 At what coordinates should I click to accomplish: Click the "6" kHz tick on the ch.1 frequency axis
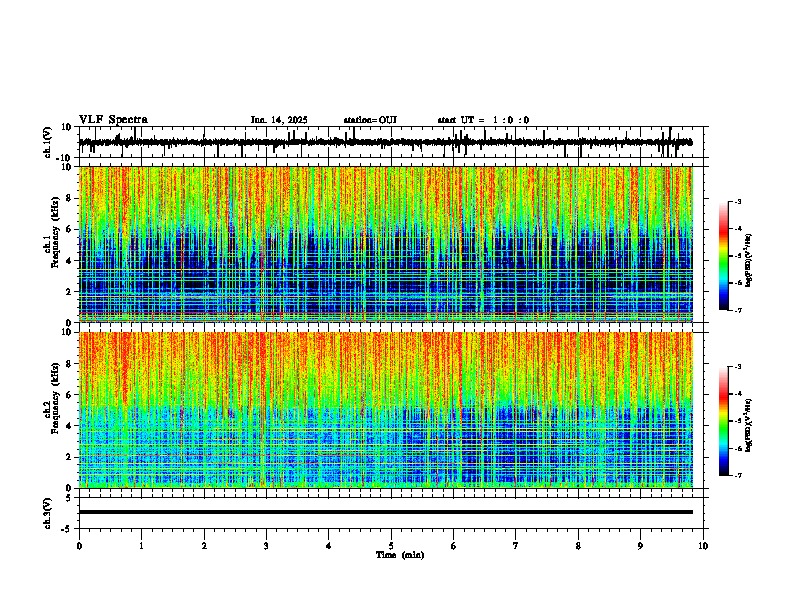coord(69,229)
